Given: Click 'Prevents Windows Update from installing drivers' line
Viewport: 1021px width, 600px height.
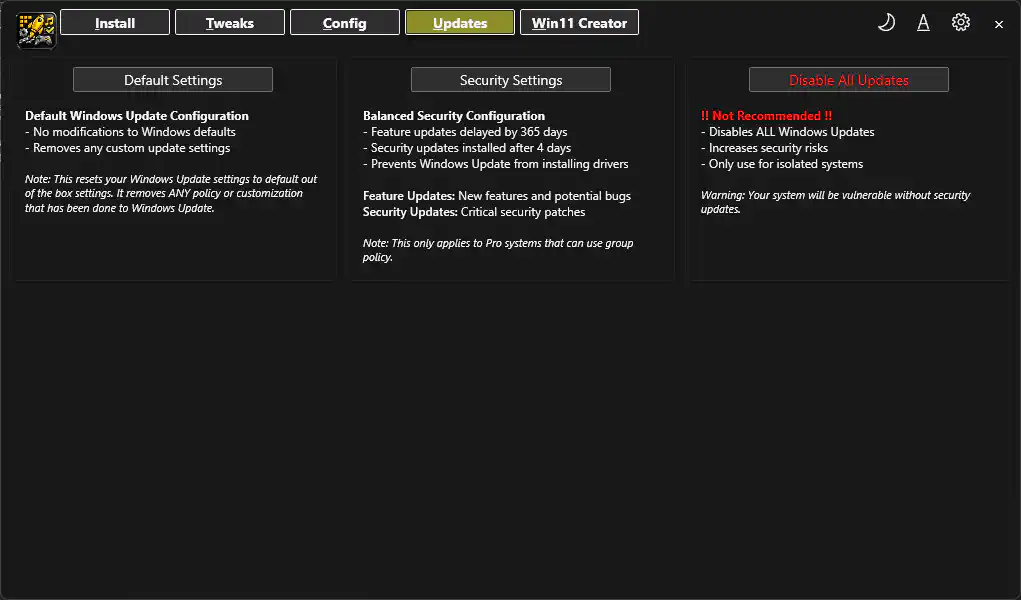Looking at the screenshot, I should pos(496,164).
